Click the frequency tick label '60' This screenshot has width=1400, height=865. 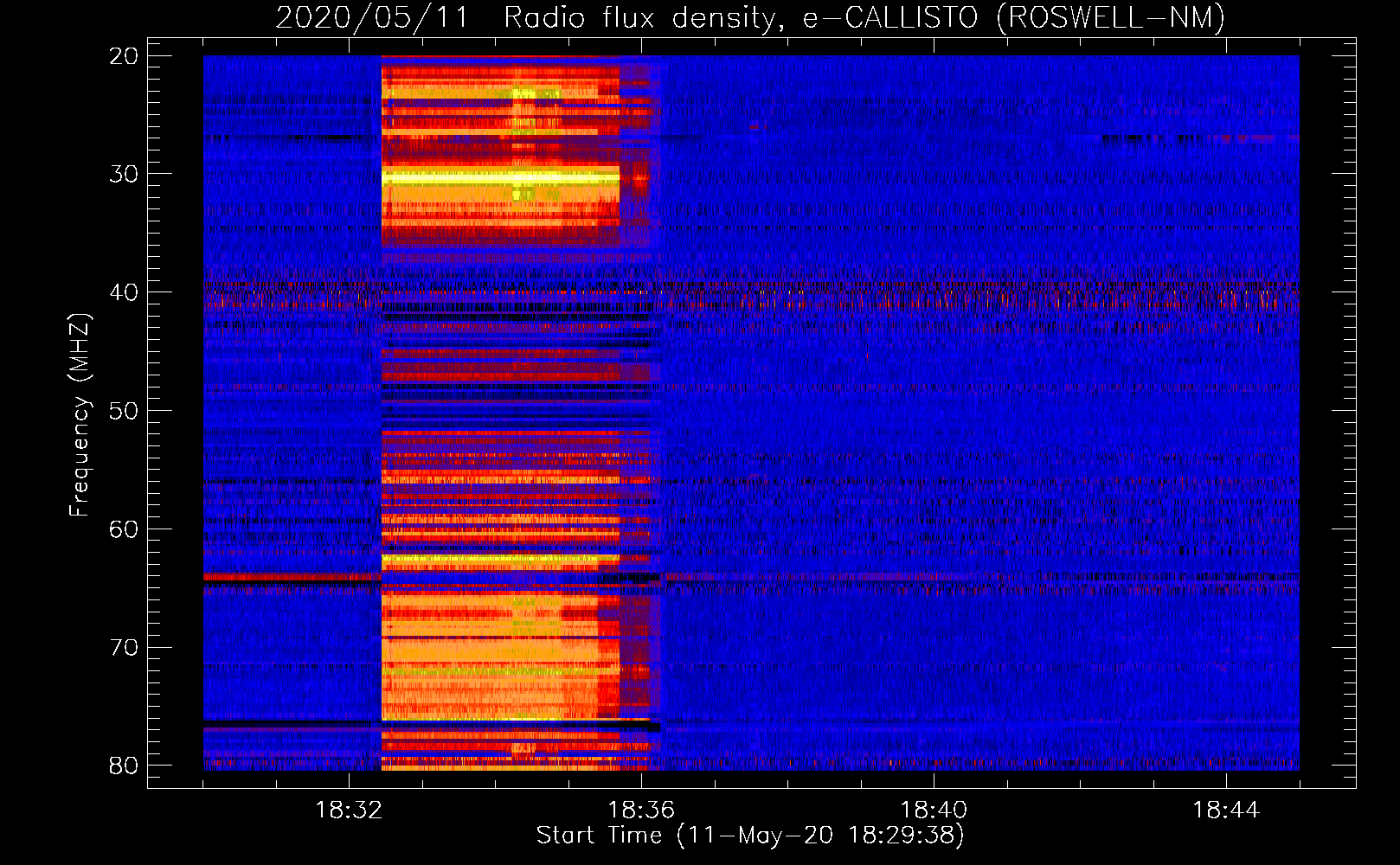tap(125, 529)
